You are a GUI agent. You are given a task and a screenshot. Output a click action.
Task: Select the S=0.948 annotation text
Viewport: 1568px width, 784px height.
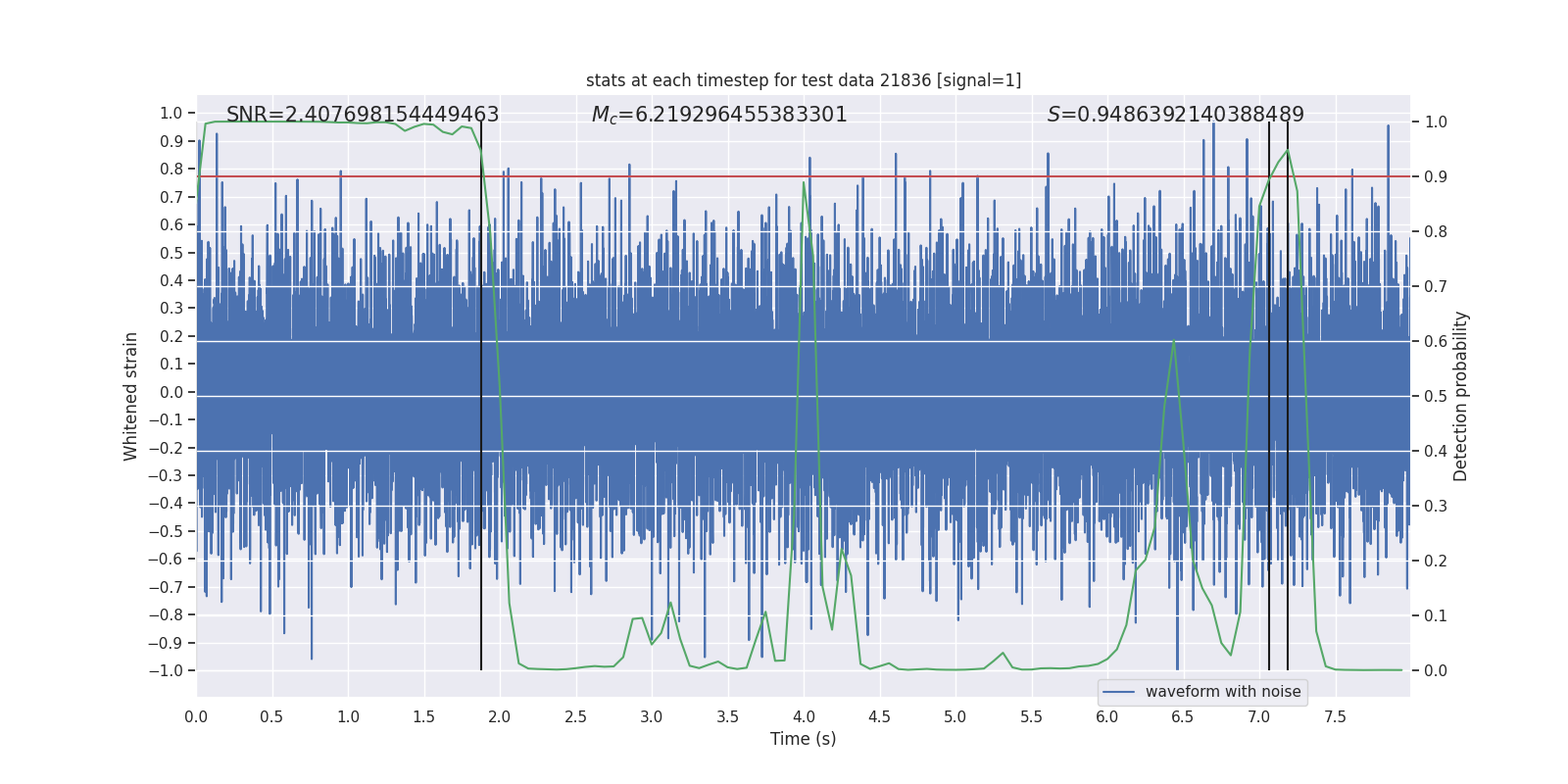(x=1175, y=115)
